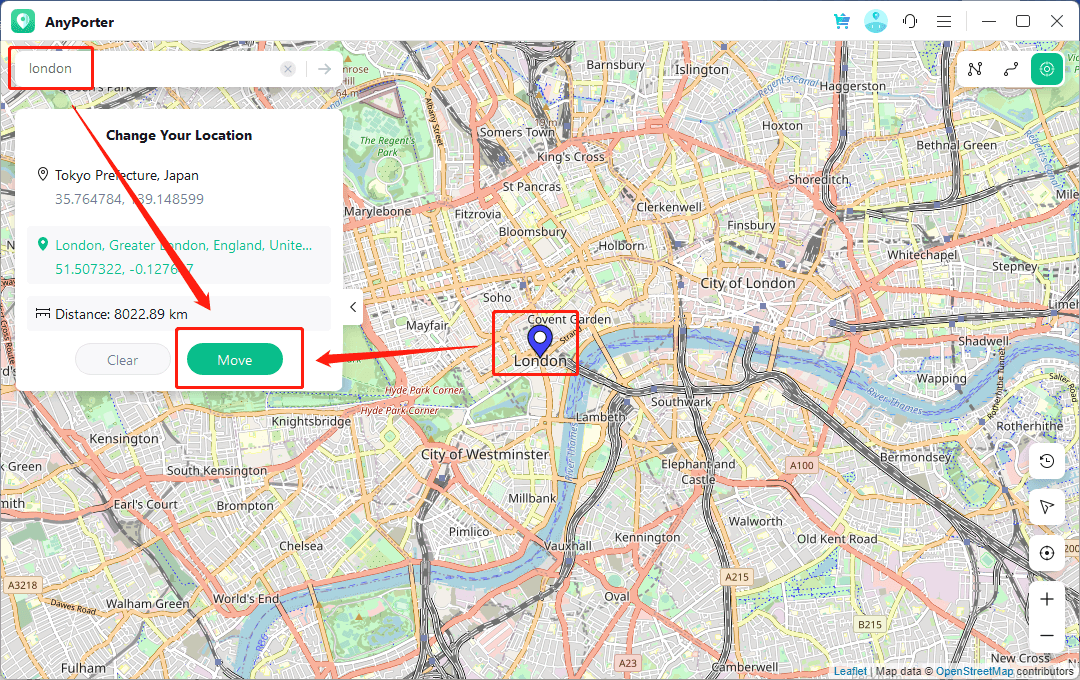Click the City of Westminster map label
The height and width of the screenshot is (680, 1080).
click(485, 454)
